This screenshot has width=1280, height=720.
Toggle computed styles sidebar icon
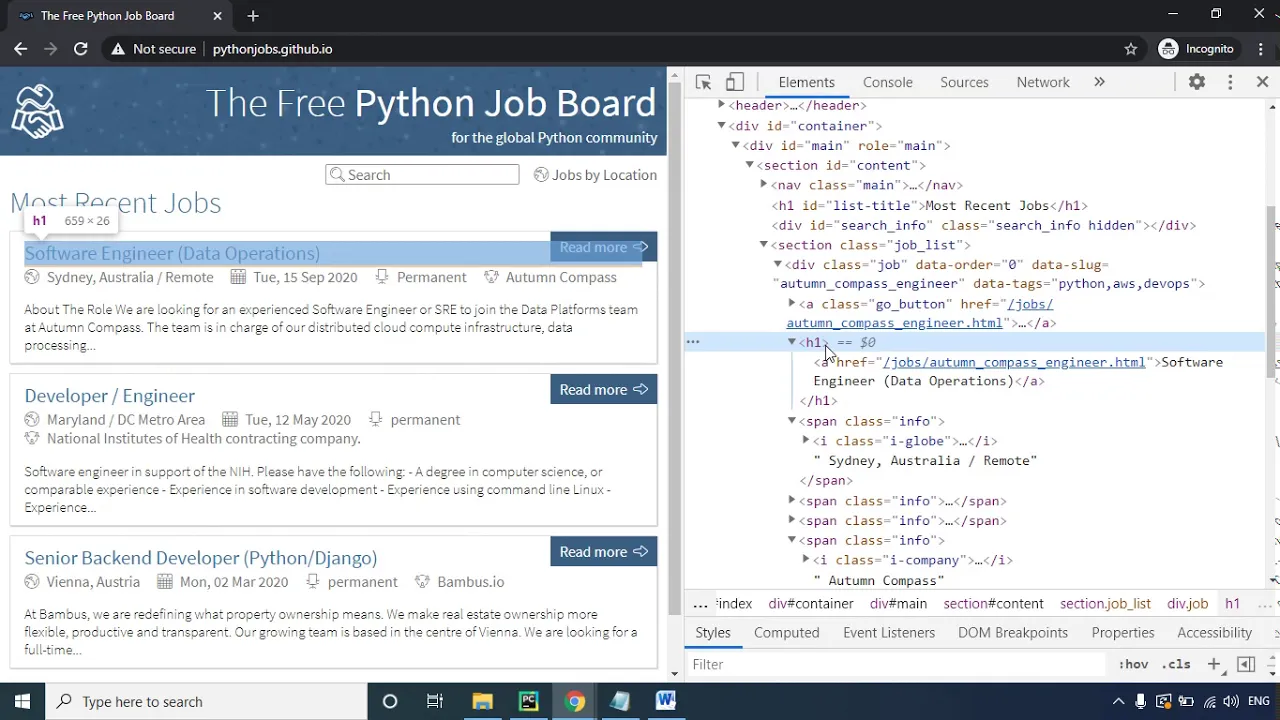pyautogui.click(x=1246, y=664)
